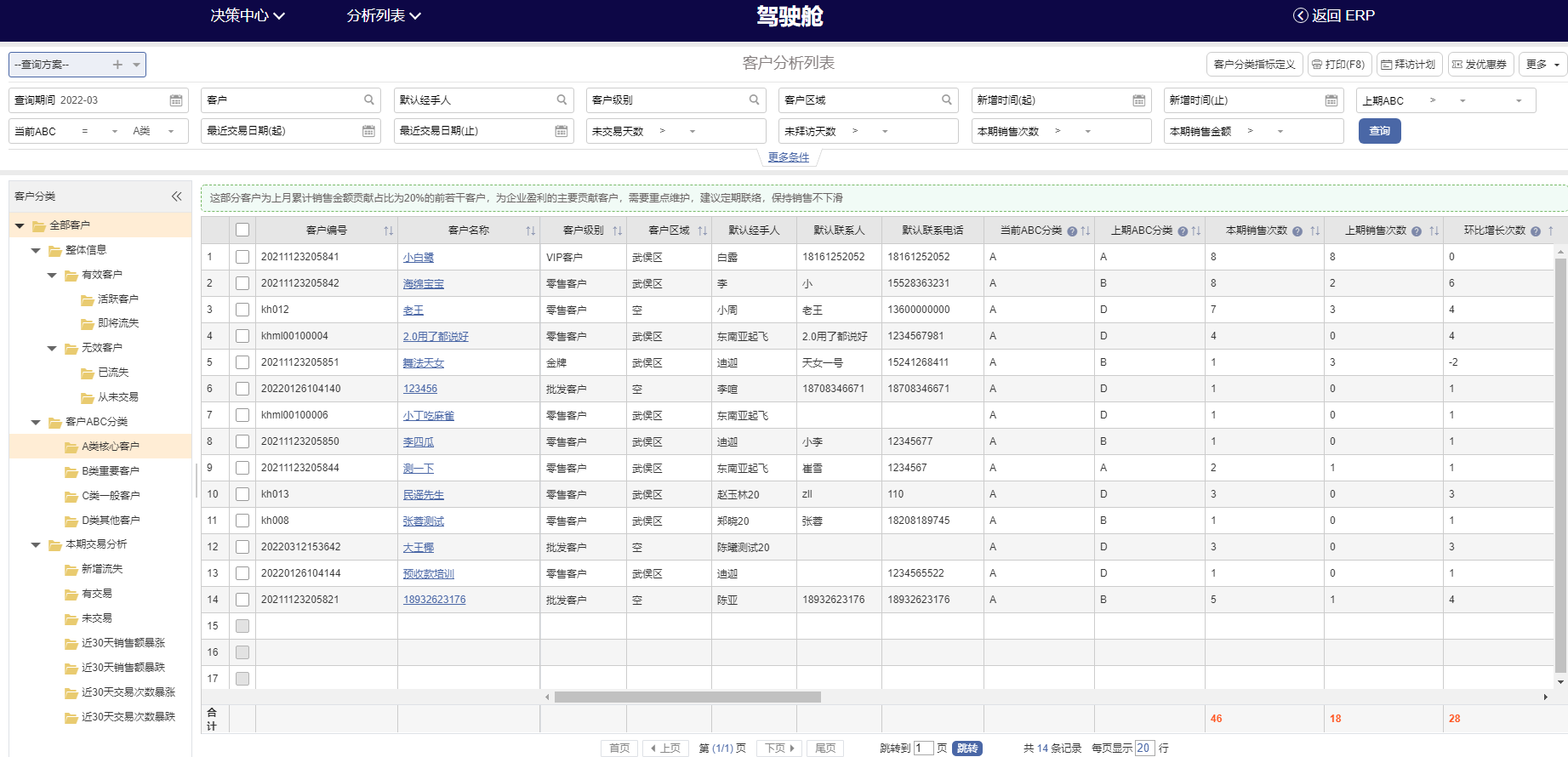This screenshot has width=1568, height=757.
Task: Open the 决策中心 top menu
Action: [x=247, y=15]
